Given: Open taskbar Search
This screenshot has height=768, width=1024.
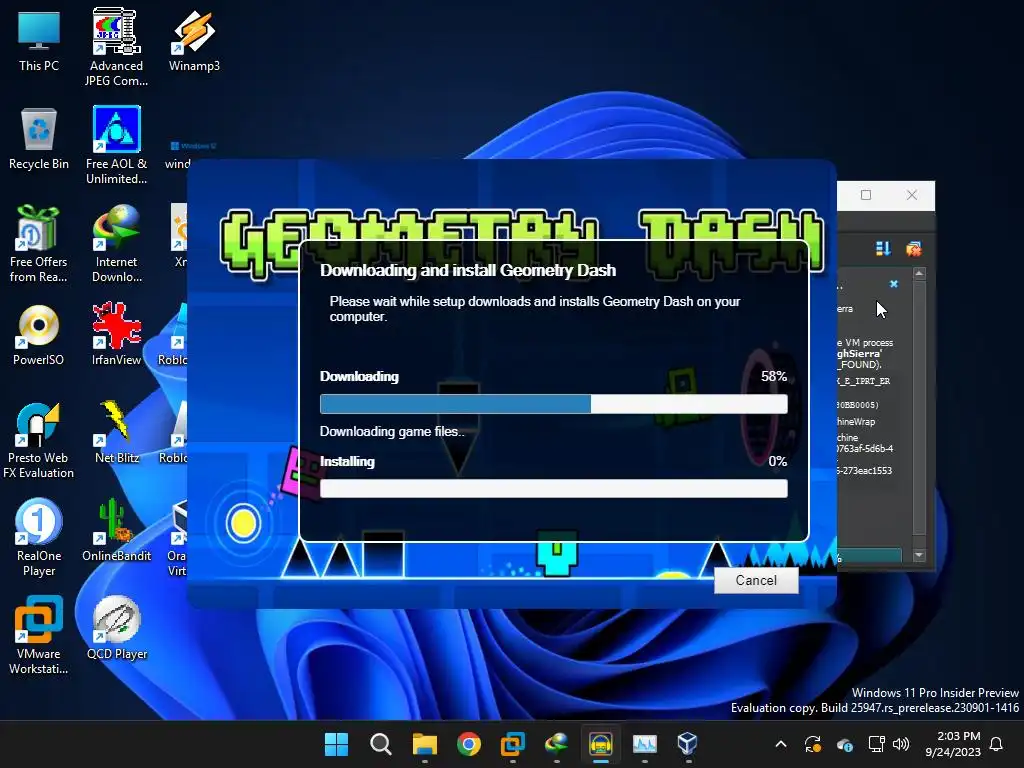Looking at the screenshot, I should click(x=380, y=743).
